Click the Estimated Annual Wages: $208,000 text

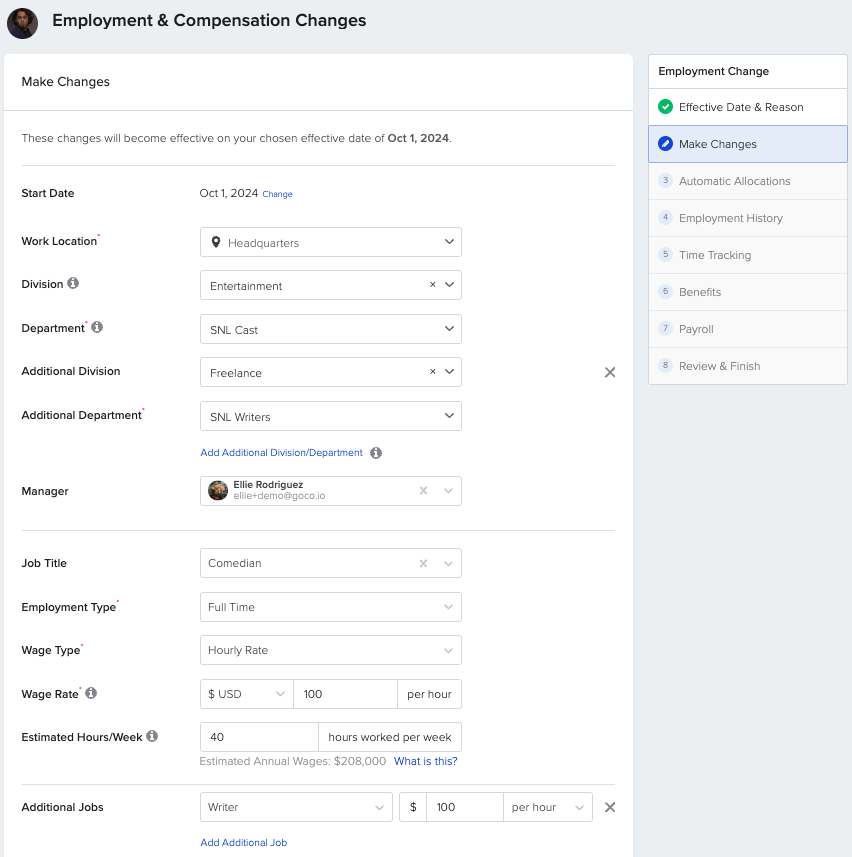point(293,761)
